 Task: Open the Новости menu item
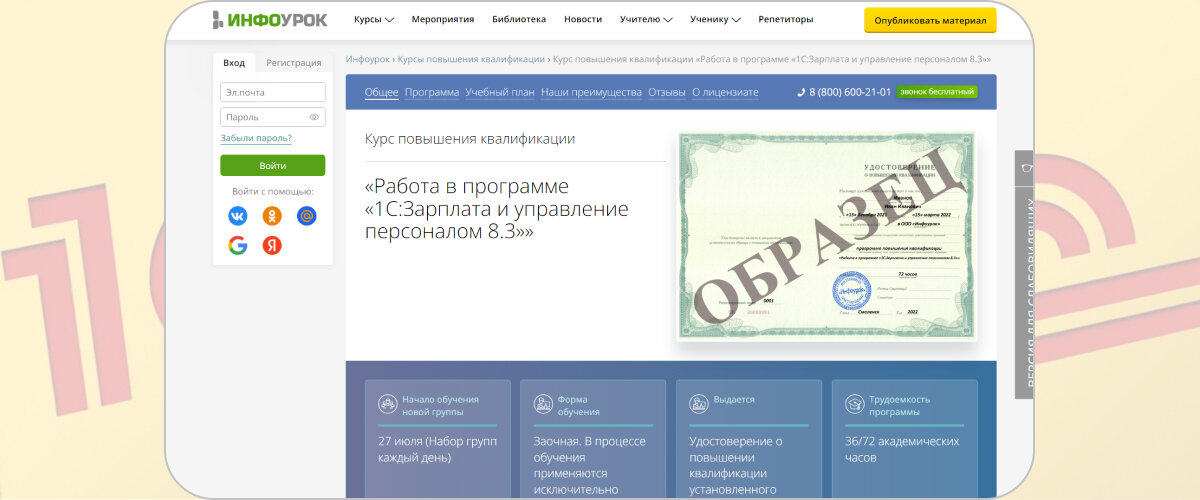(583, 19)
